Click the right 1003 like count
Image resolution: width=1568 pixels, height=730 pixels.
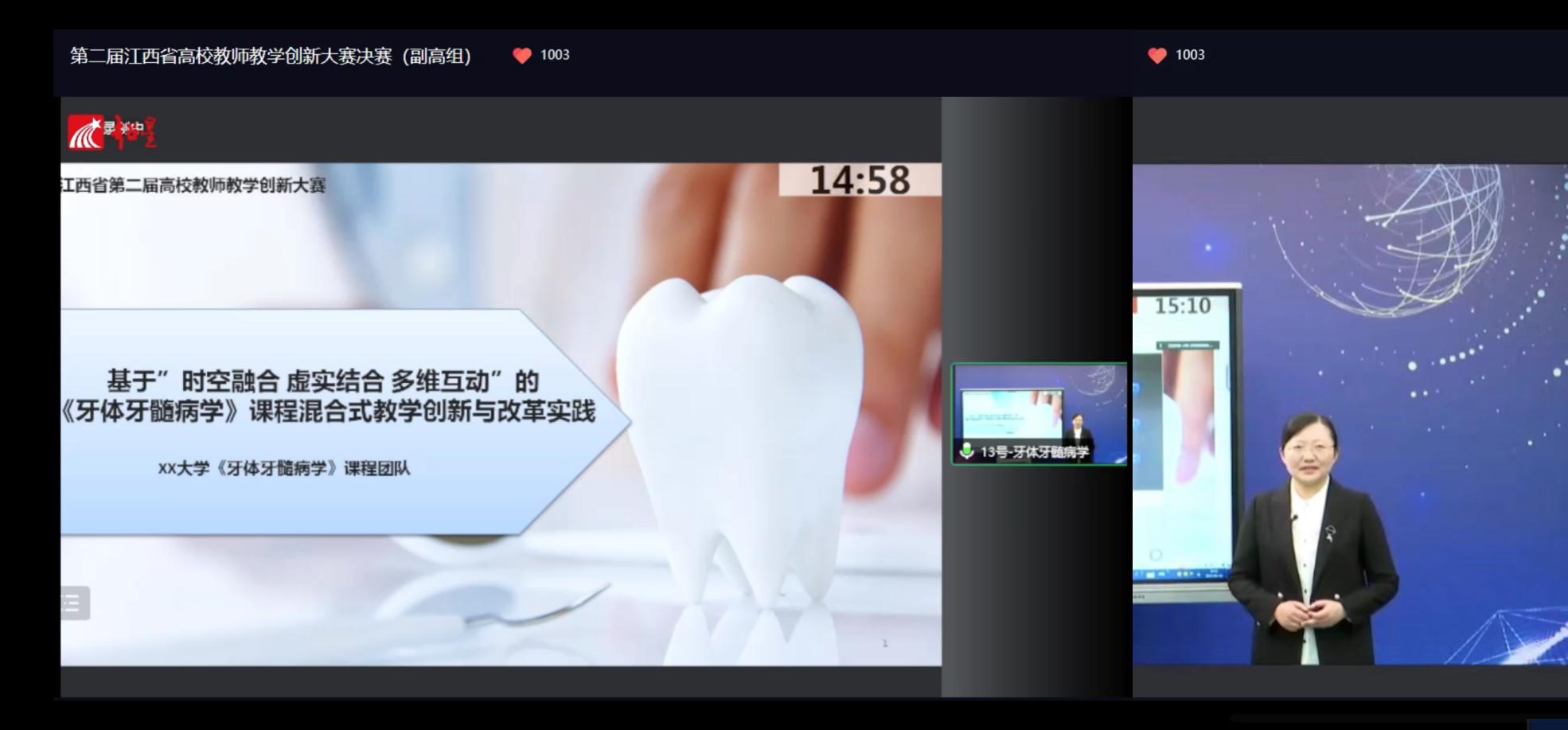[x=1190, y=55]
